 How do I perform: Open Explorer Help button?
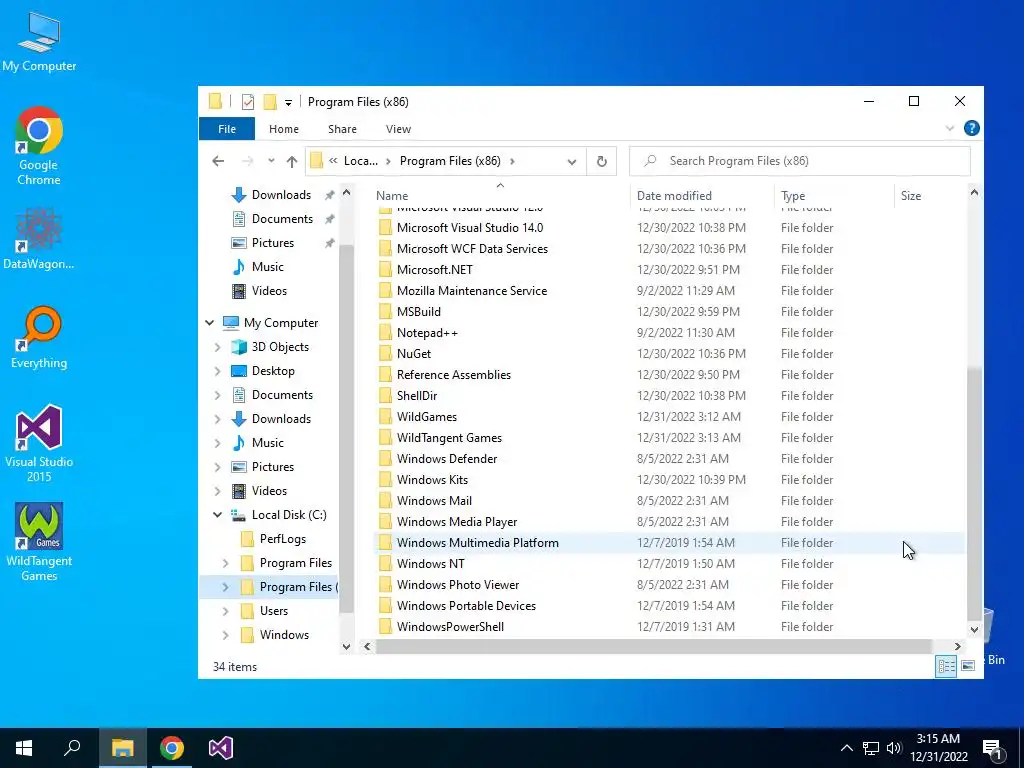point(972,129)
